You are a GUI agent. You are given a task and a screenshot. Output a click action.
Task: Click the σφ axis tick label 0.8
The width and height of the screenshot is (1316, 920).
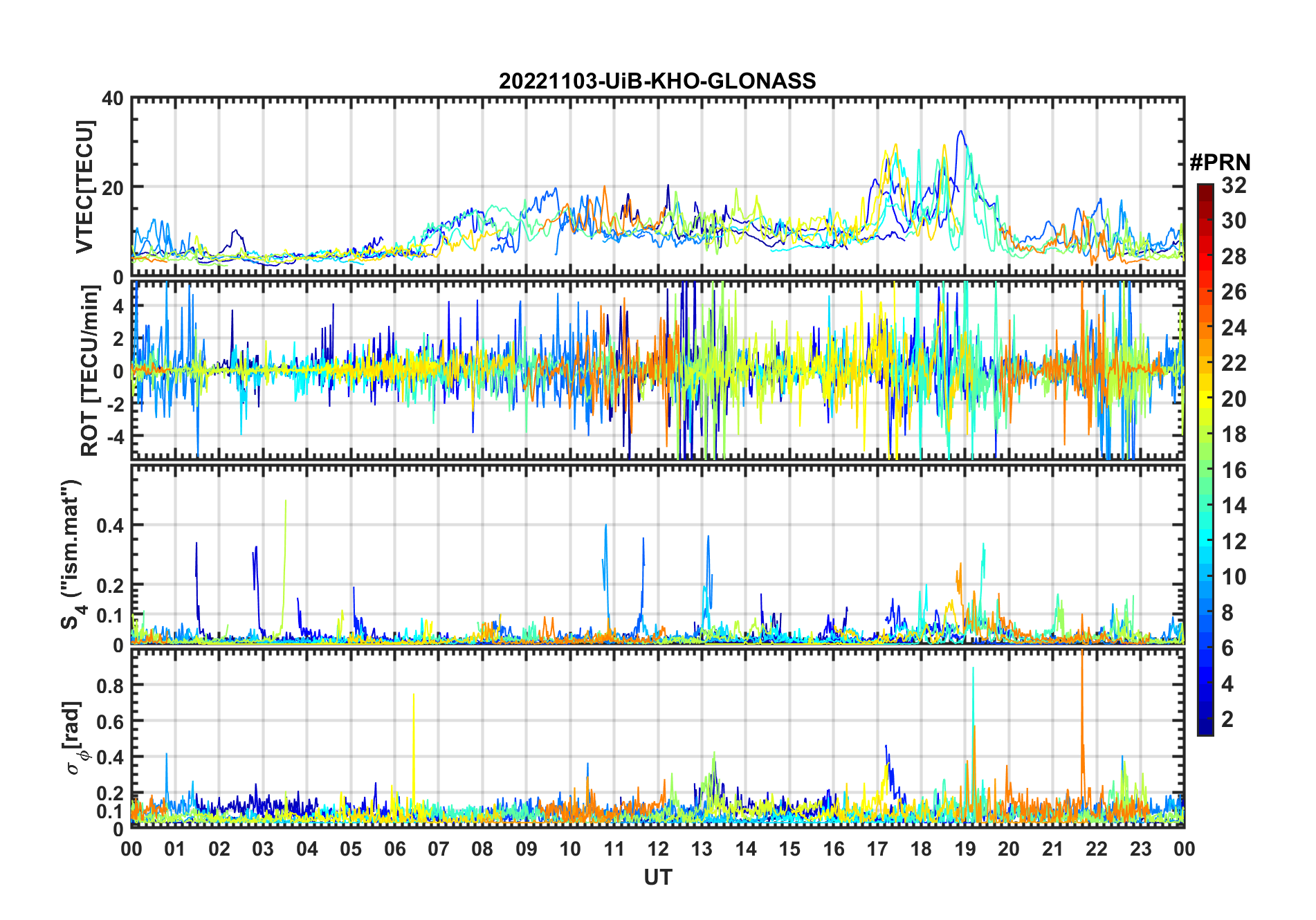pyautogui.click(x=111, y=686)
